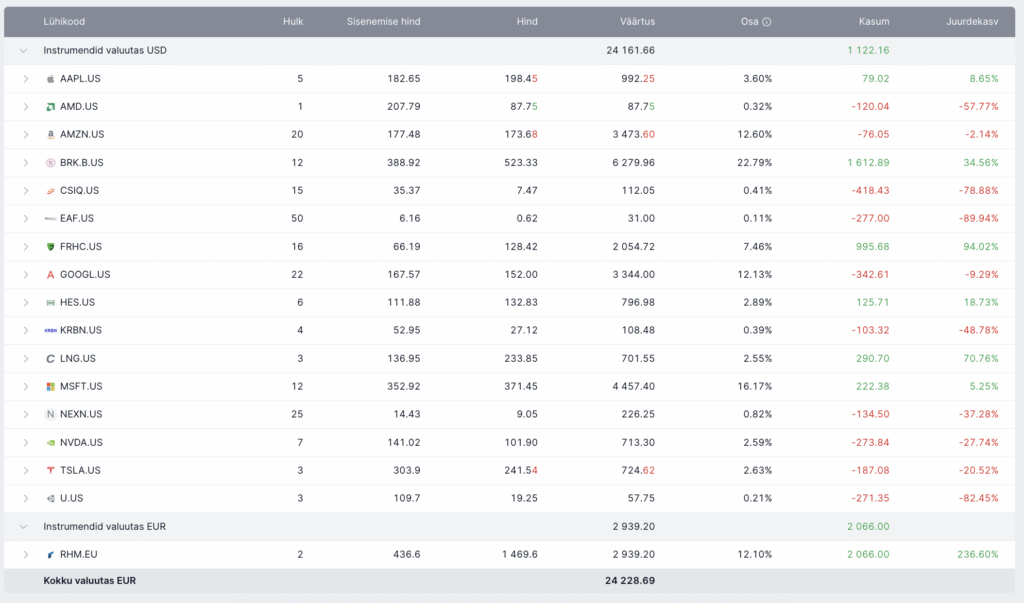Collapse the Instrumendid valuutas USD group
Viewport: 1024px width, 603px height.
point(24,50)
